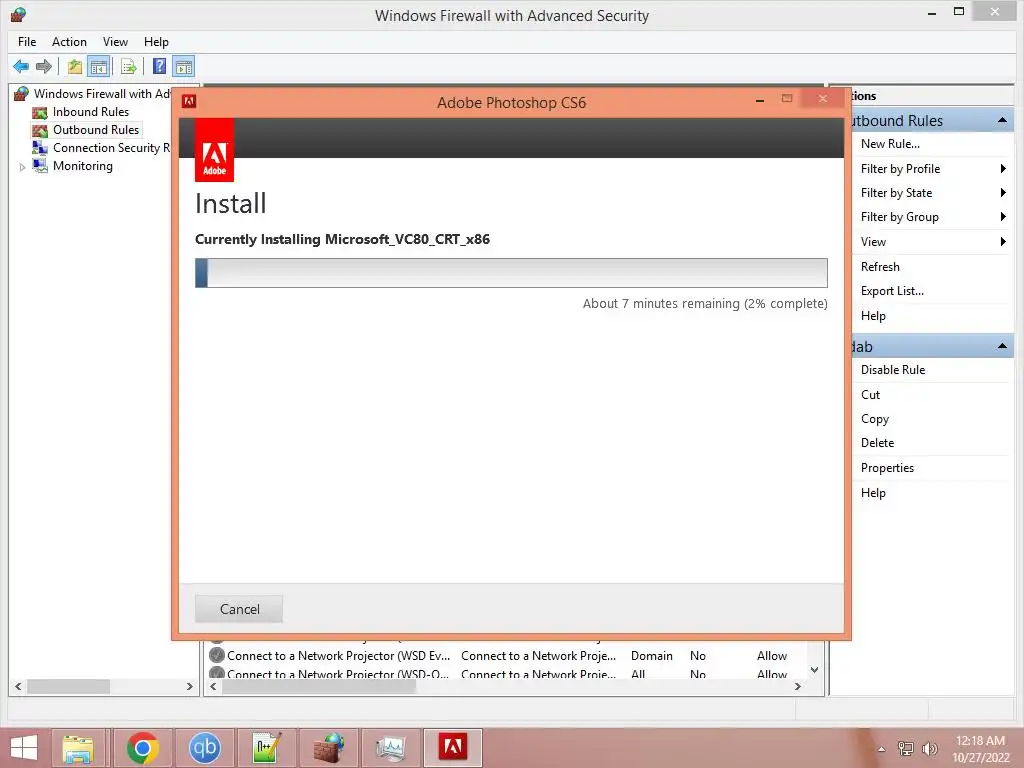Click the firewall icon in the main title bar
This screenshot has height=768, width=1024.
click(x=18, y=14)
